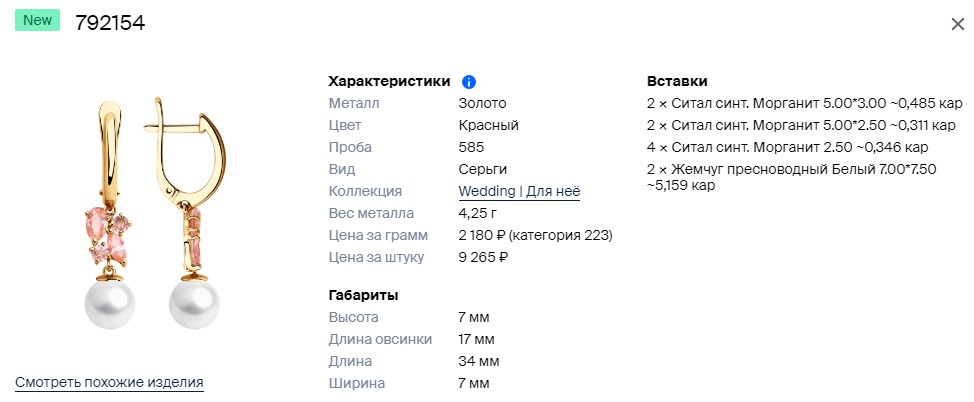Click the metal value Золото
The image size is (974, 402).
(x=482, y=103)
